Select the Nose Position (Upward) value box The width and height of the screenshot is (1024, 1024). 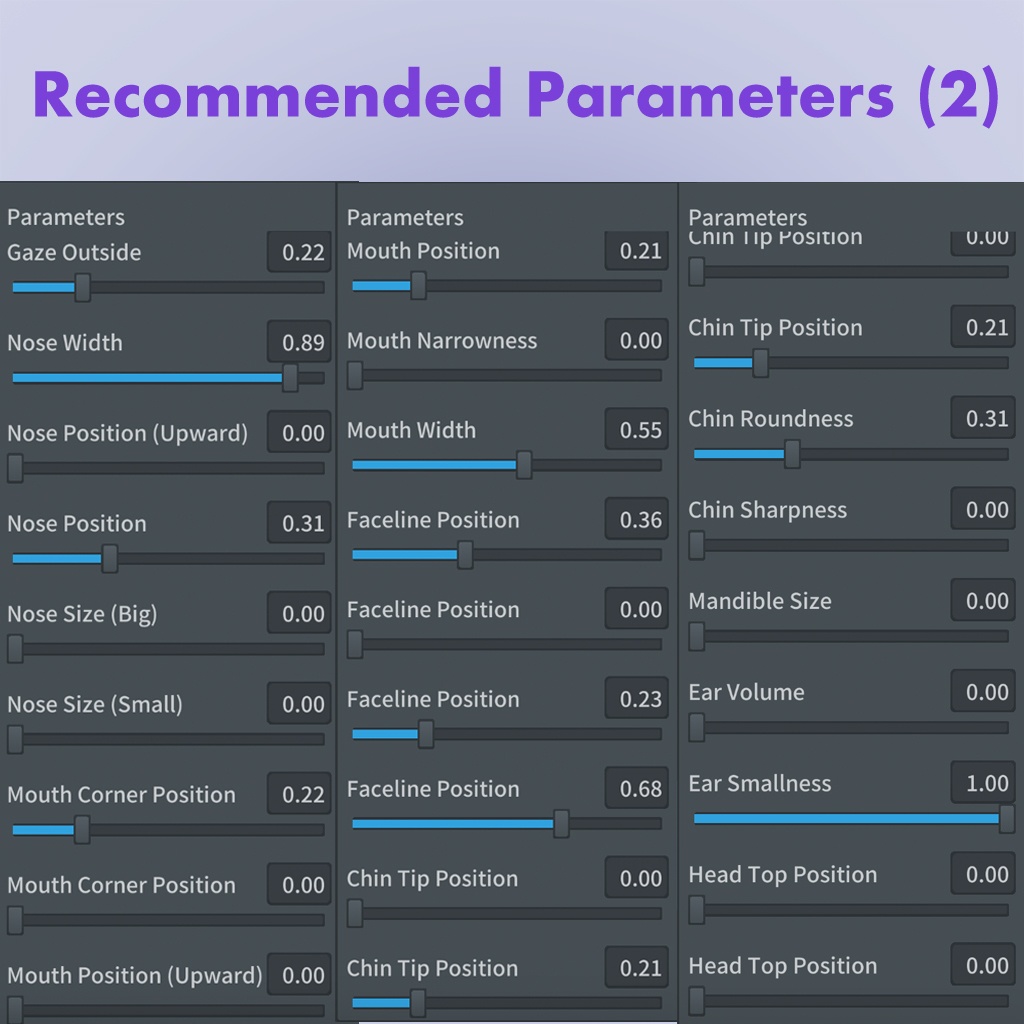(298, 434)
